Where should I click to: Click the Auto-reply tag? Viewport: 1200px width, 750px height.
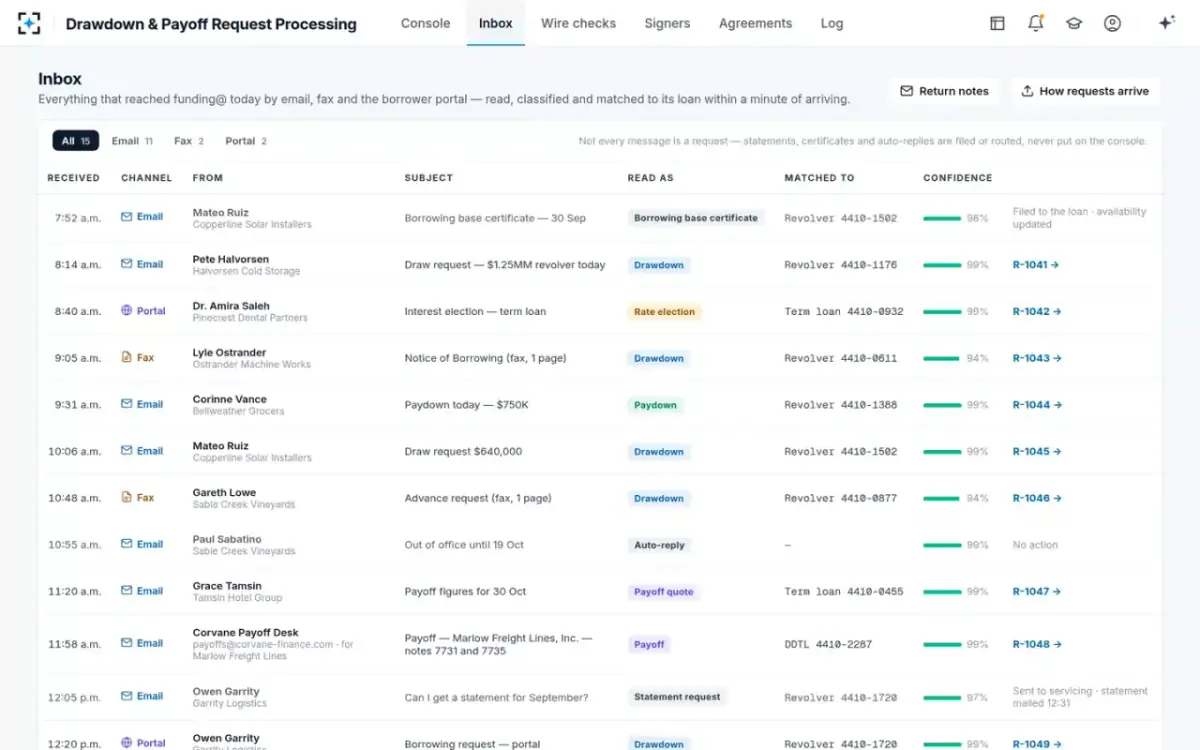659,545
